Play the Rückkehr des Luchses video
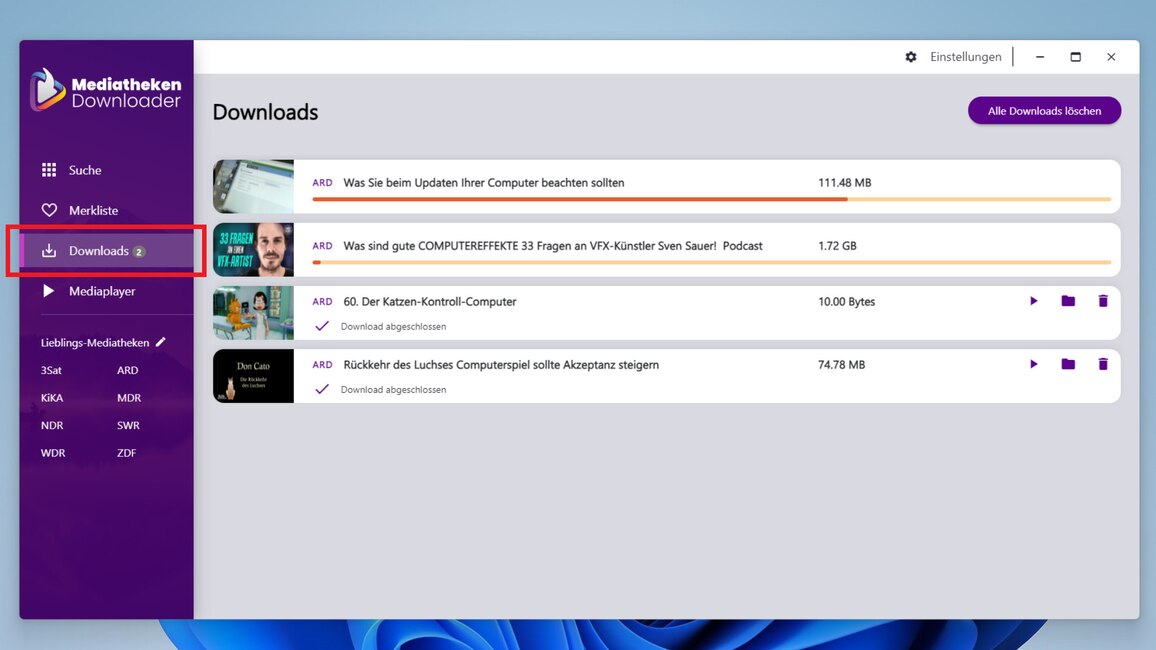Screen dimensions: 1156x650 1033,365
